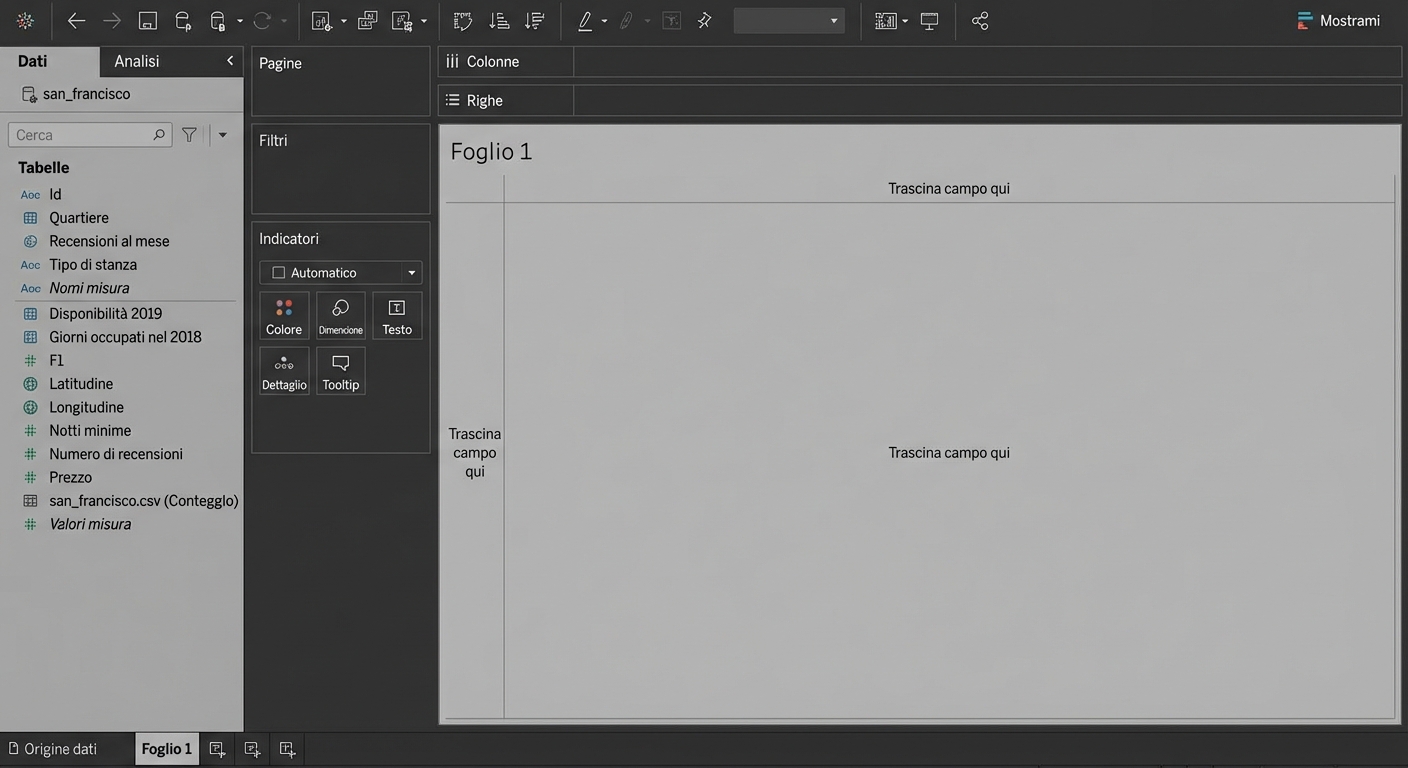The height and width of the screenshot is (768, 1408).
Task: Sort ascending using the toolbar icon
Action: click(498, 21)
